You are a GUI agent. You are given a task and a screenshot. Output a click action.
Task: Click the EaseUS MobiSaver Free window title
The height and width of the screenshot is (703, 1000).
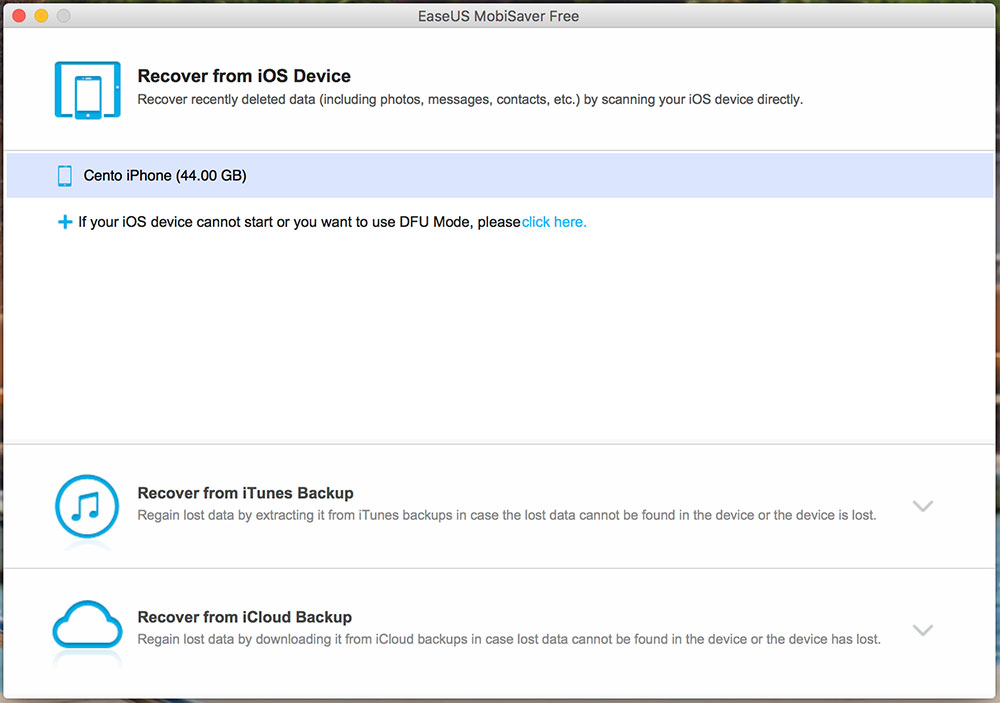coord(498,16)
